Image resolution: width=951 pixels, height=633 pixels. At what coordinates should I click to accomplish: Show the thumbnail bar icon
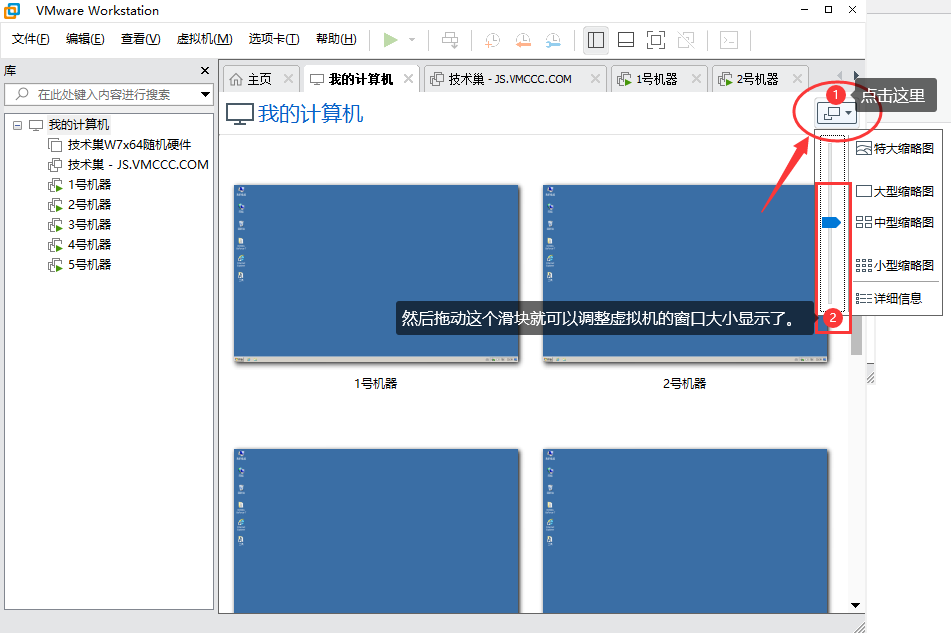626,39
